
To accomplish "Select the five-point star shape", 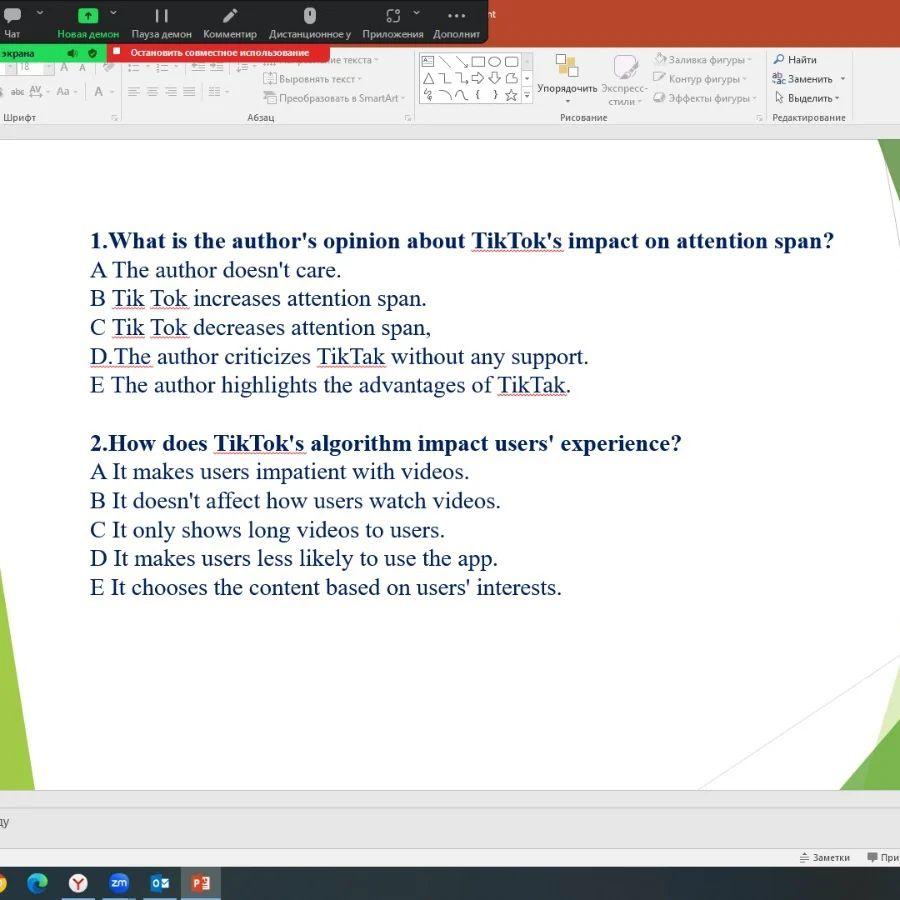I will point(511,95).
